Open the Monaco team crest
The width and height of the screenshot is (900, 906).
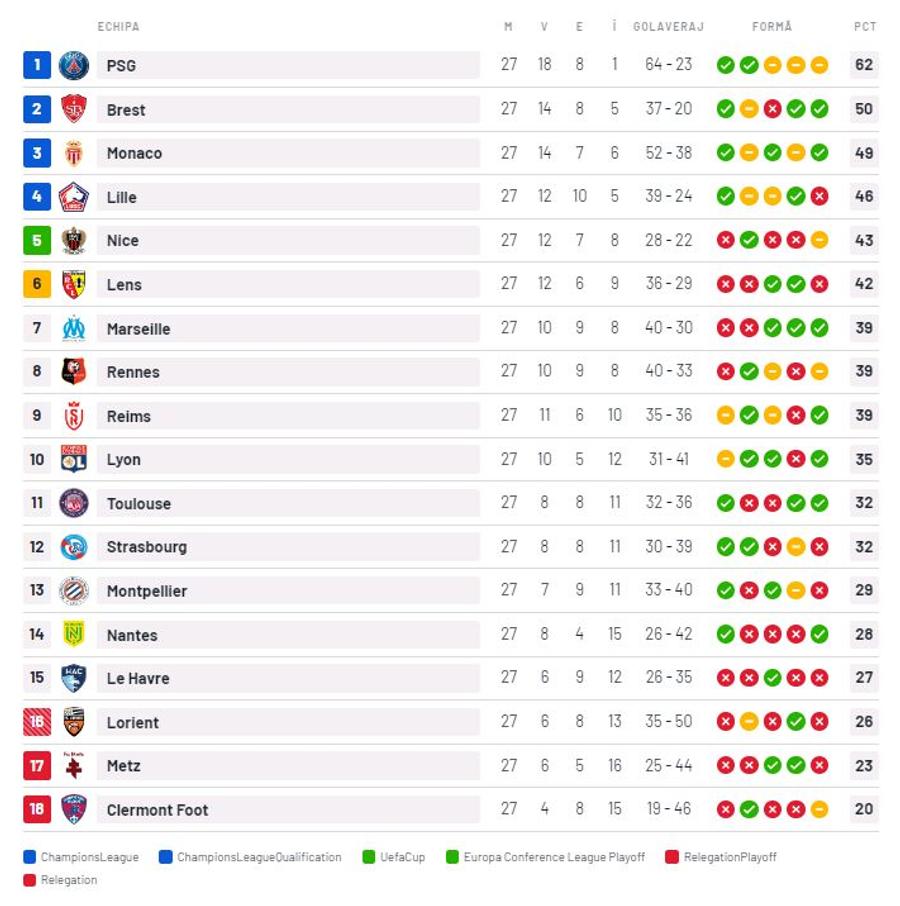74,153
